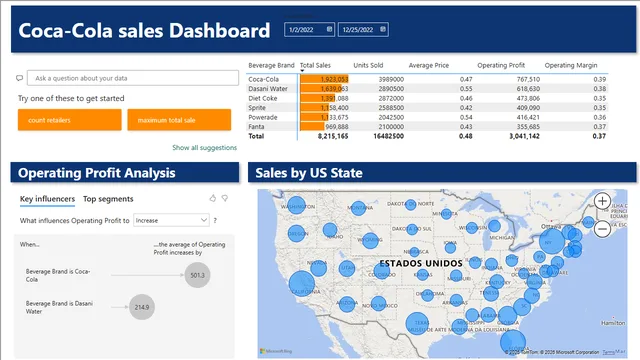Click the Wyoming bubble on the map

pos(370,240)
